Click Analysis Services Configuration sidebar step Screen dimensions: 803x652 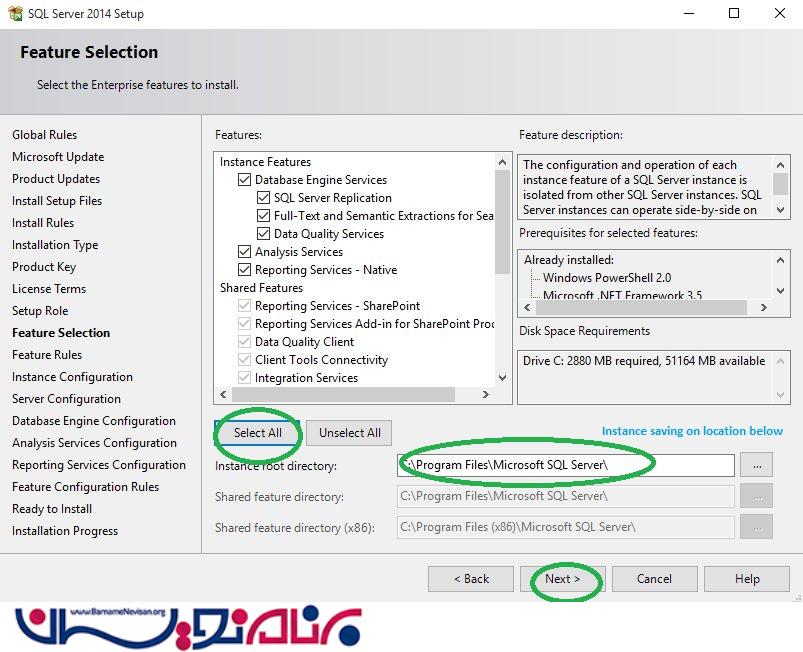pos(94,443)
